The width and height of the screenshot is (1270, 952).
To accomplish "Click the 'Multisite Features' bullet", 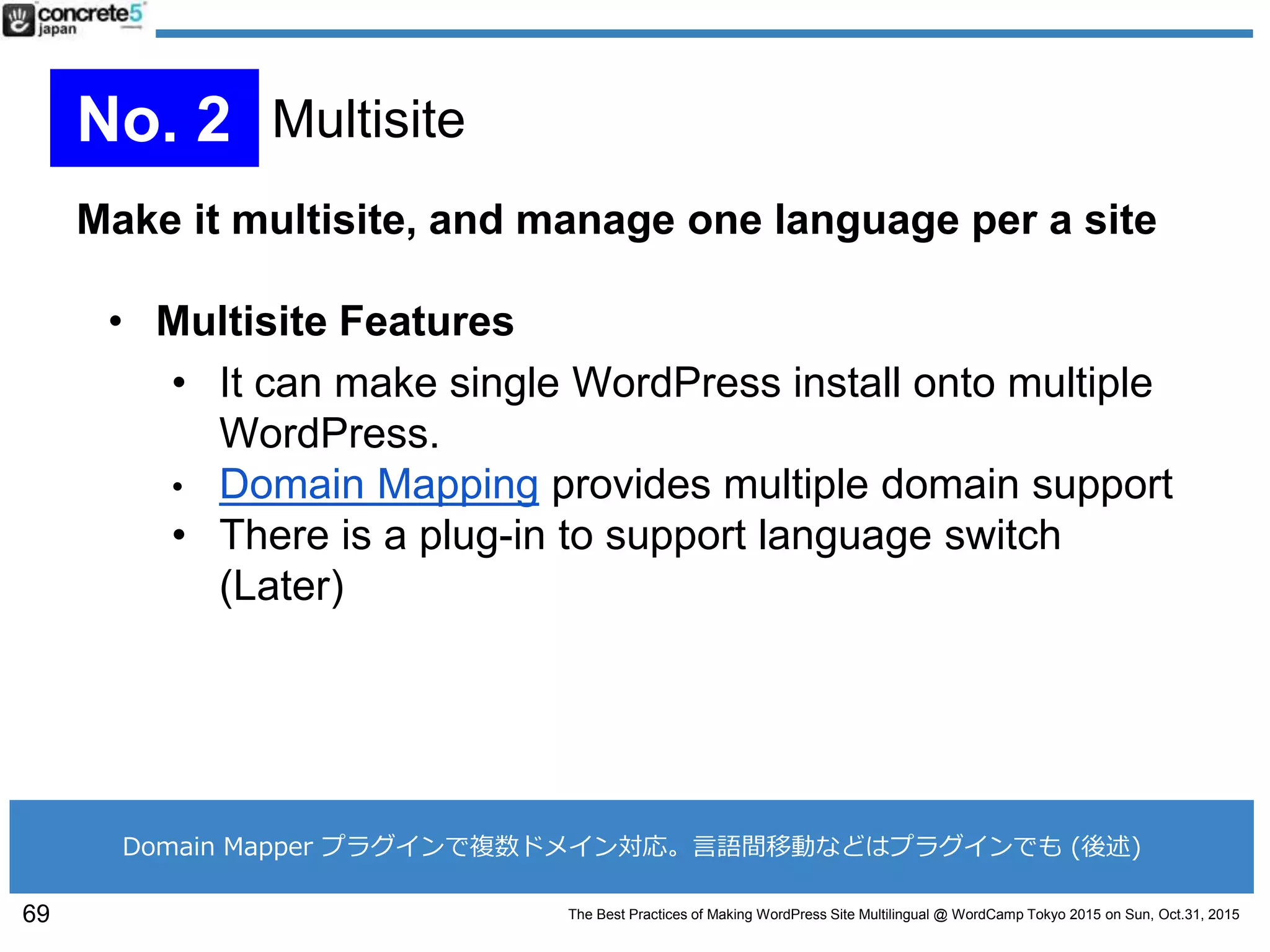I will click(x=335, y=321).
